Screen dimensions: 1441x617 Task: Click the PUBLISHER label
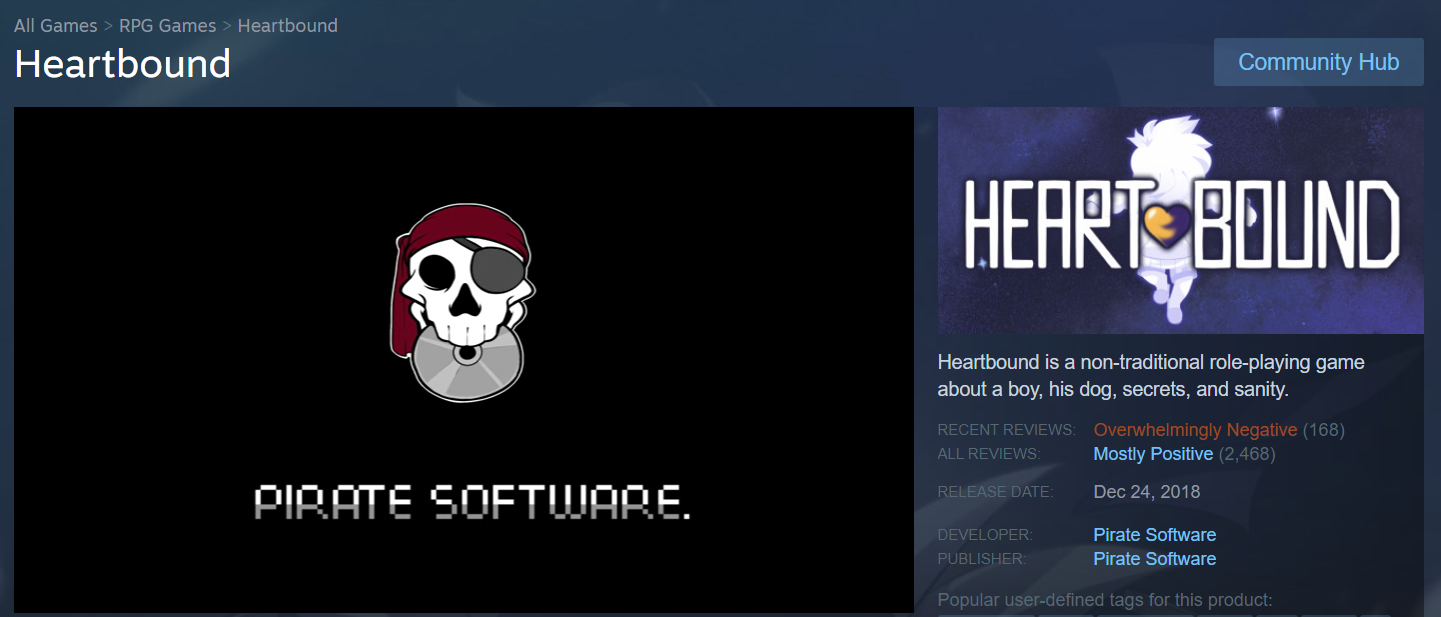984,559
